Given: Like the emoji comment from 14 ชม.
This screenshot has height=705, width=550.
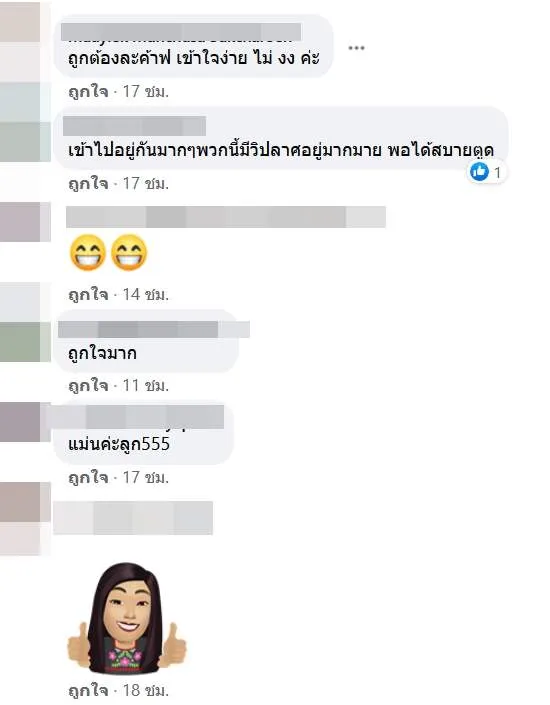Looking at the screenshot, I should click(88, 294).
